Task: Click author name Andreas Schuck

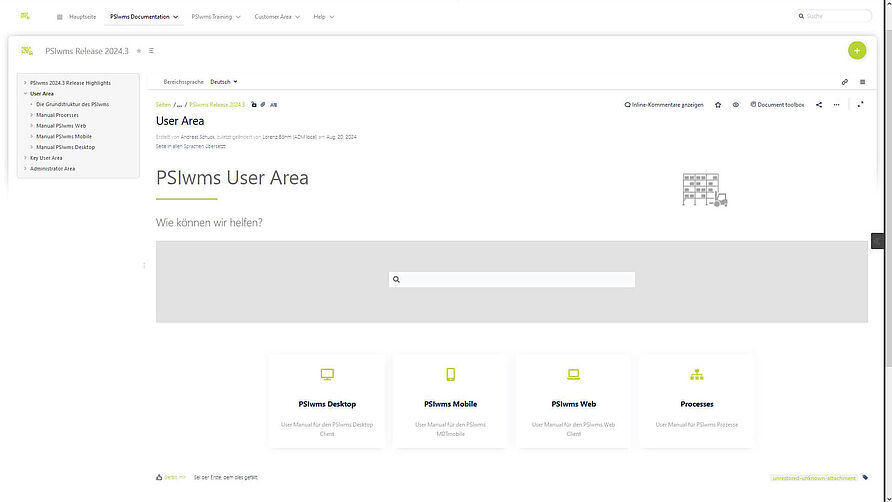Action: [197, 137]
